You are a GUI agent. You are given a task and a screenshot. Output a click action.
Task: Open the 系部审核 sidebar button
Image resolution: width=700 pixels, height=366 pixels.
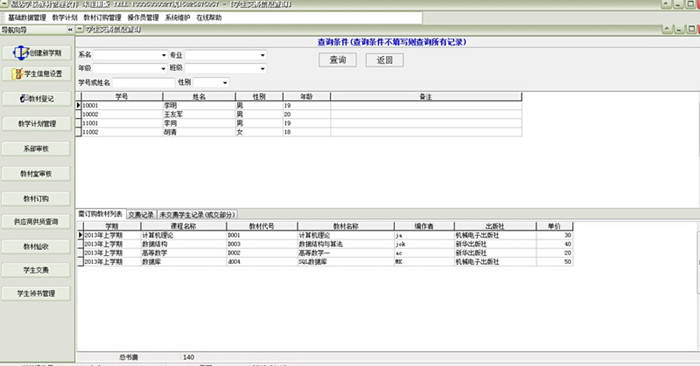(x=36, y=149)
